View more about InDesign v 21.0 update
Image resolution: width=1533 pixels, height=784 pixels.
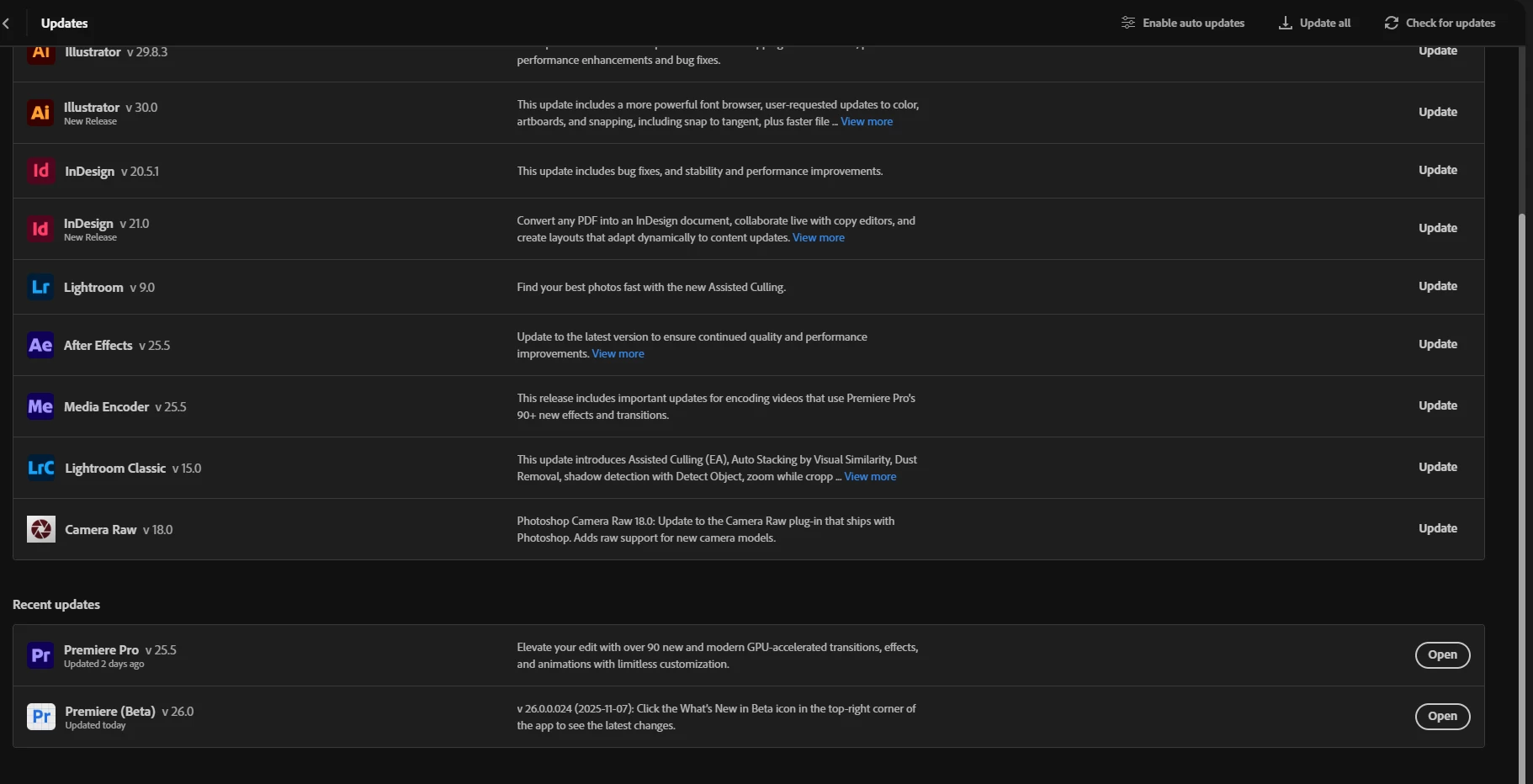(819, 238)
